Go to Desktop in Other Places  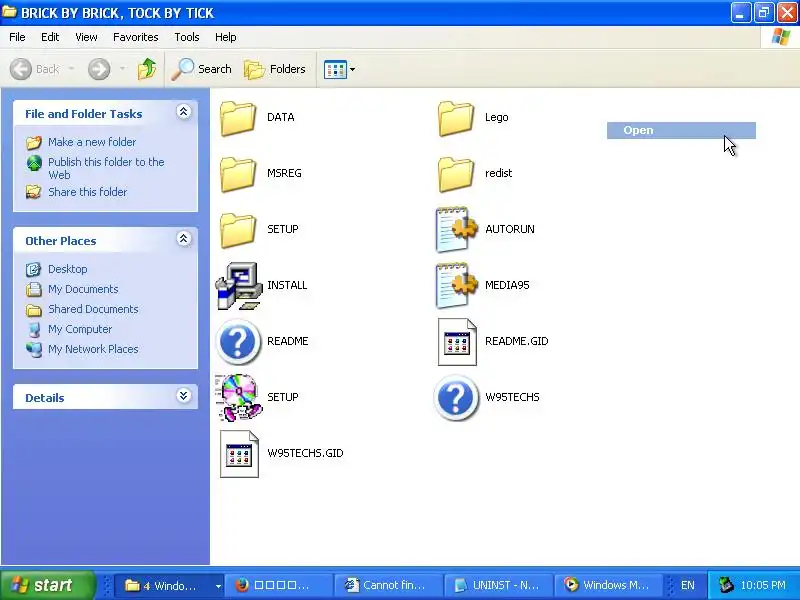[67, 269]
